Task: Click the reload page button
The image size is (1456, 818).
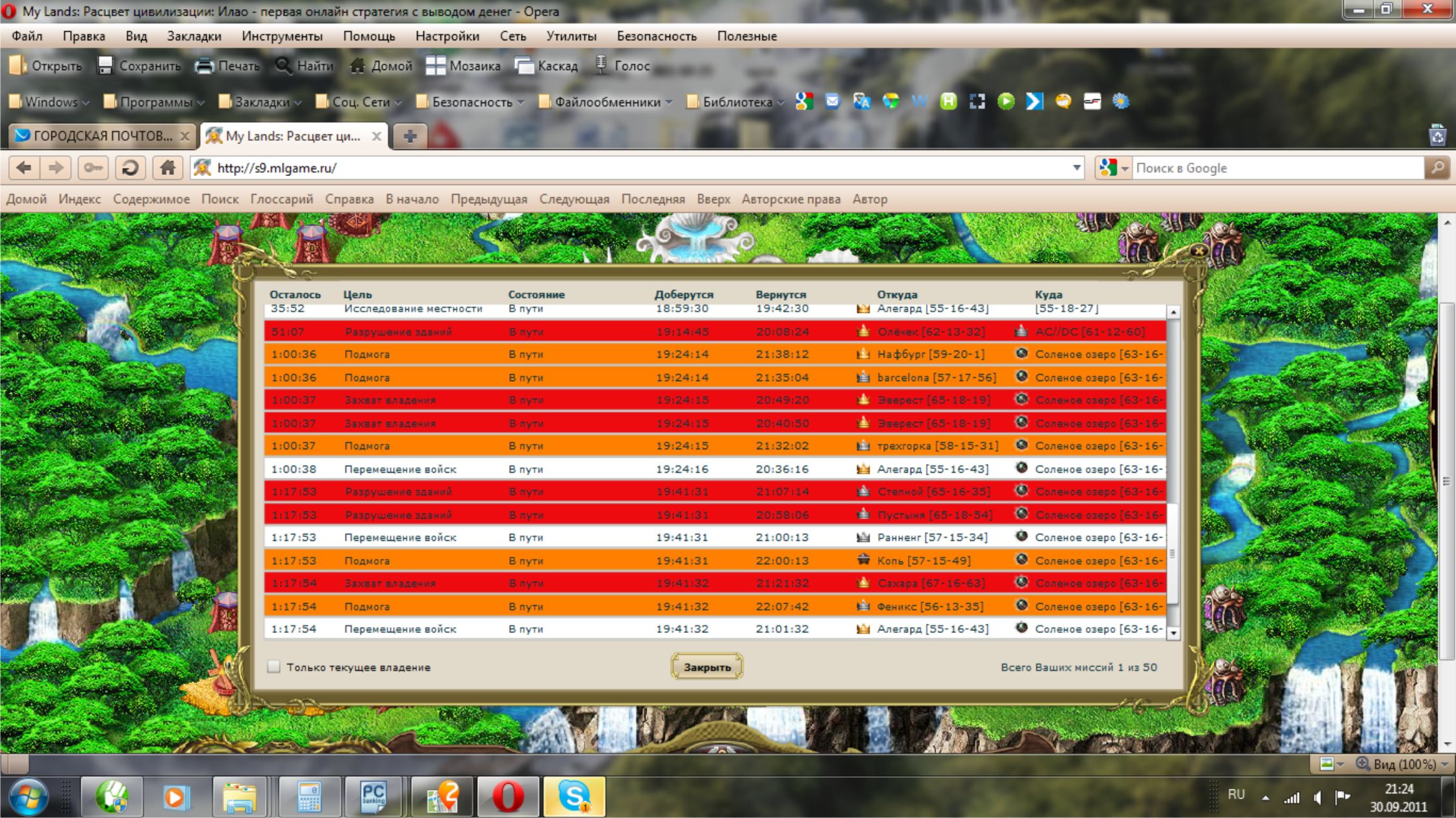Action: coord(130,168)
